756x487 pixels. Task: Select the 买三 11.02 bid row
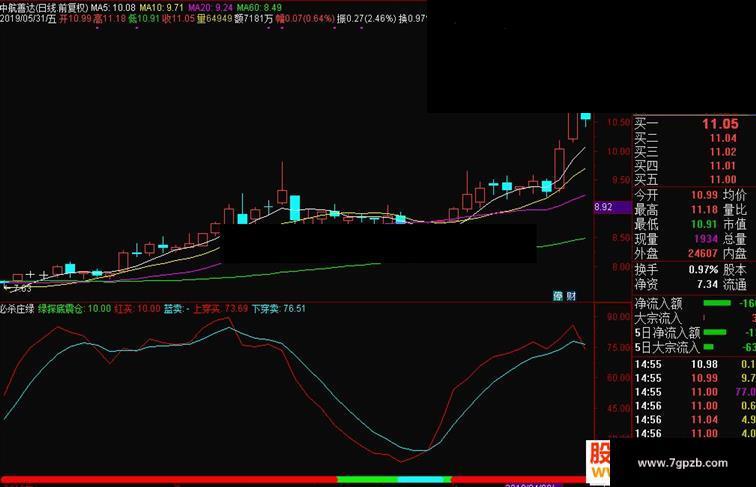[694, 152]
